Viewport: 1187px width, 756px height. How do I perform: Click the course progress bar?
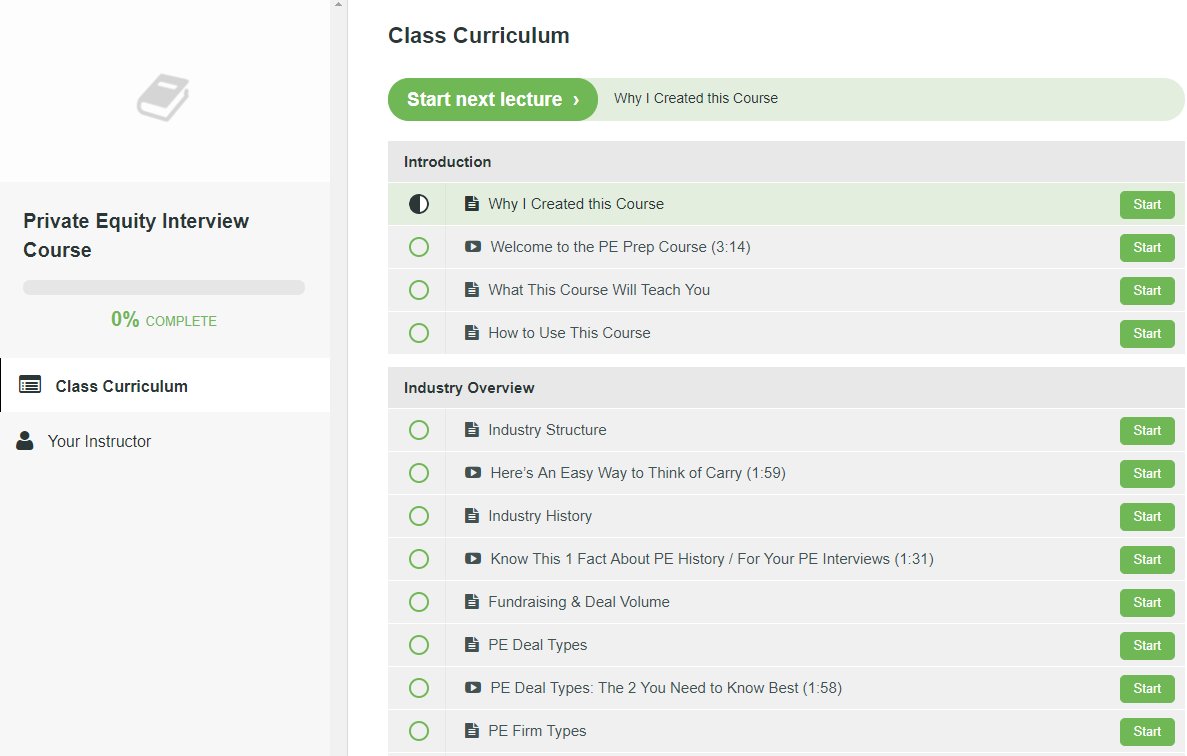tap(164, 288)
